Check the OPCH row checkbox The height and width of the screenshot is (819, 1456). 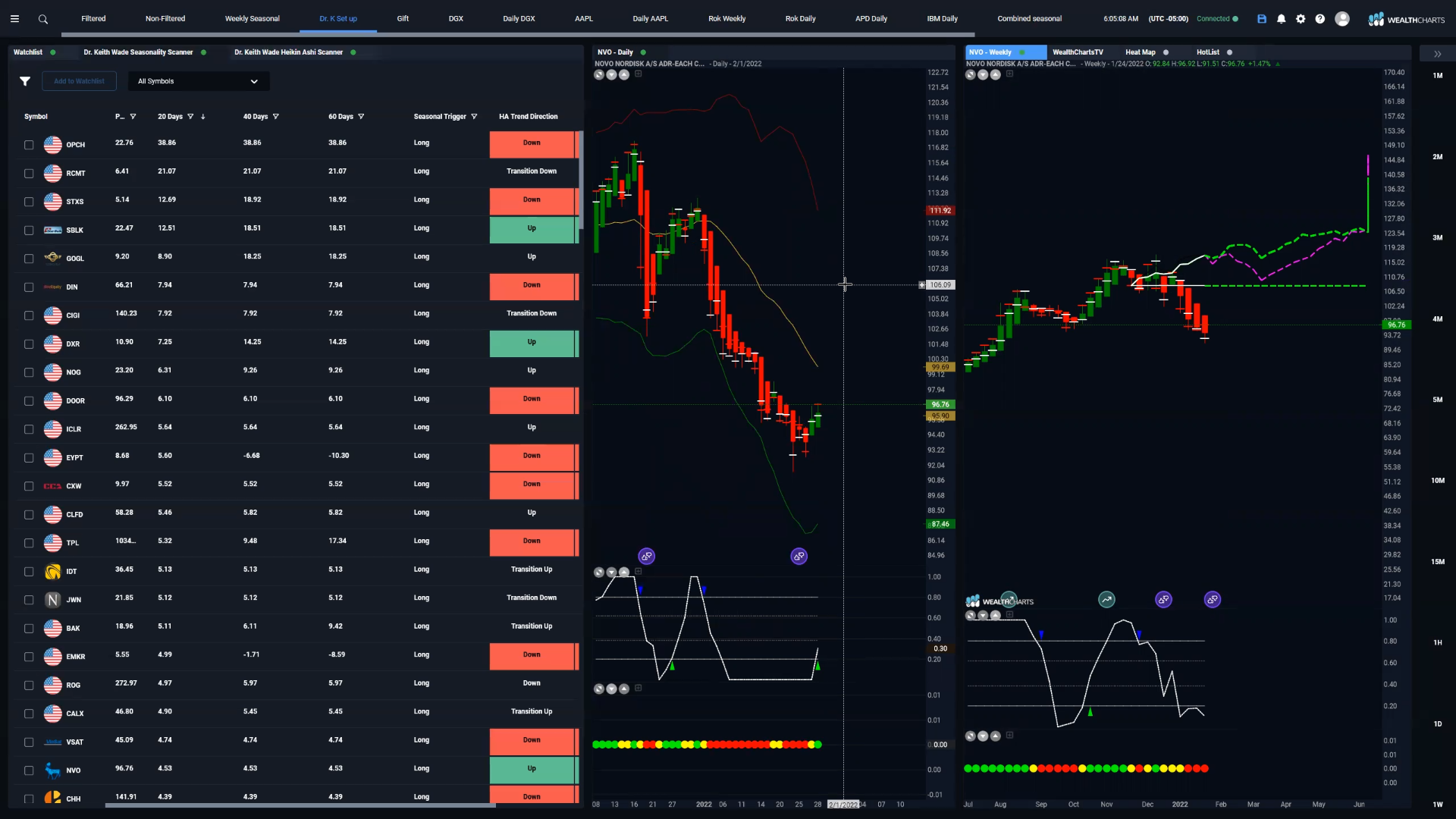point(29,145)
